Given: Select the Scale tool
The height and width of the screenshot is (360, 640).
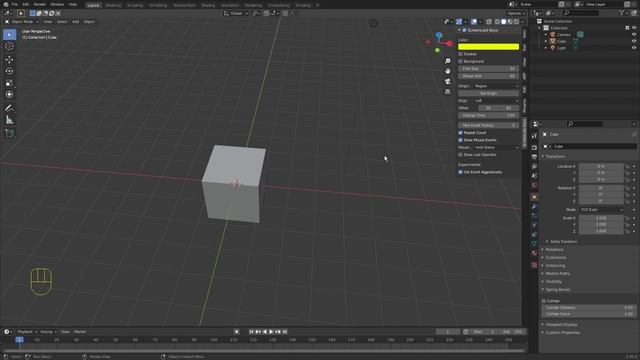Looking at the screenshot, I should pos(9,83).
